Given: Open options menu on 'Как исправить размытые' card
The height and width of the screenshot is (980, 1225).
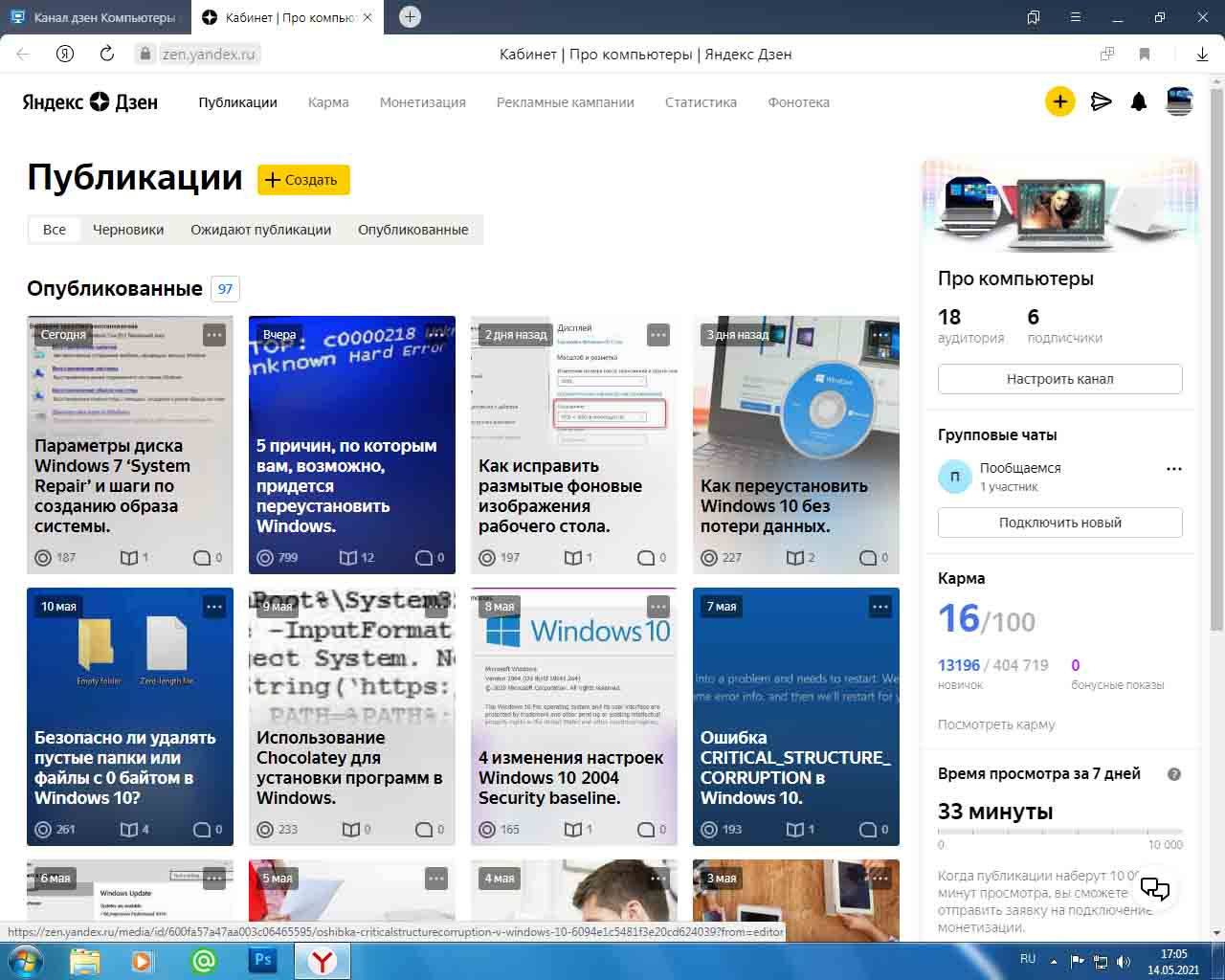Looking at the screenshot, I should (x=658, y=335).
